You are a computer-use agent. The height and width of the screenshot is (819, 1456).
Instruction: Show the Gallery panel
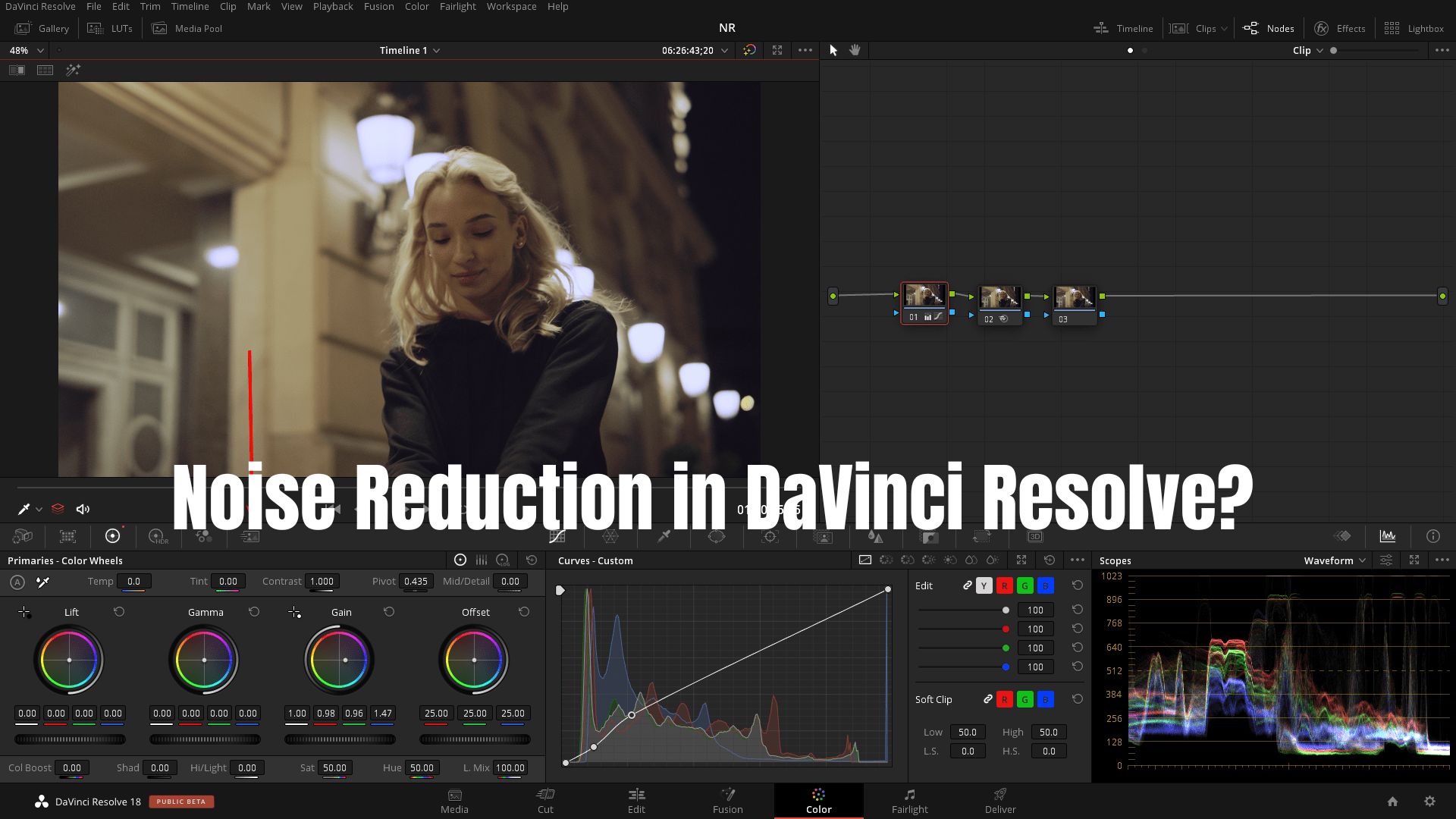(42, 28)
